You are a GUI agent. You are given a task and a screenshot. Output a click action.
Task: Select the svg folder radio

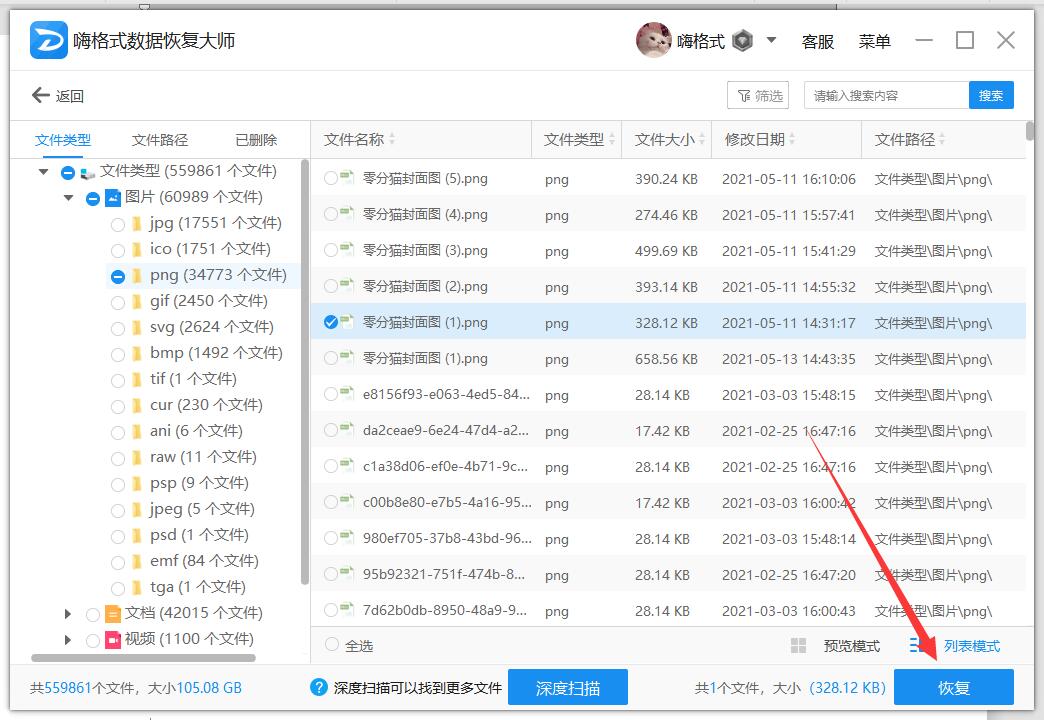tap(118, 328)
